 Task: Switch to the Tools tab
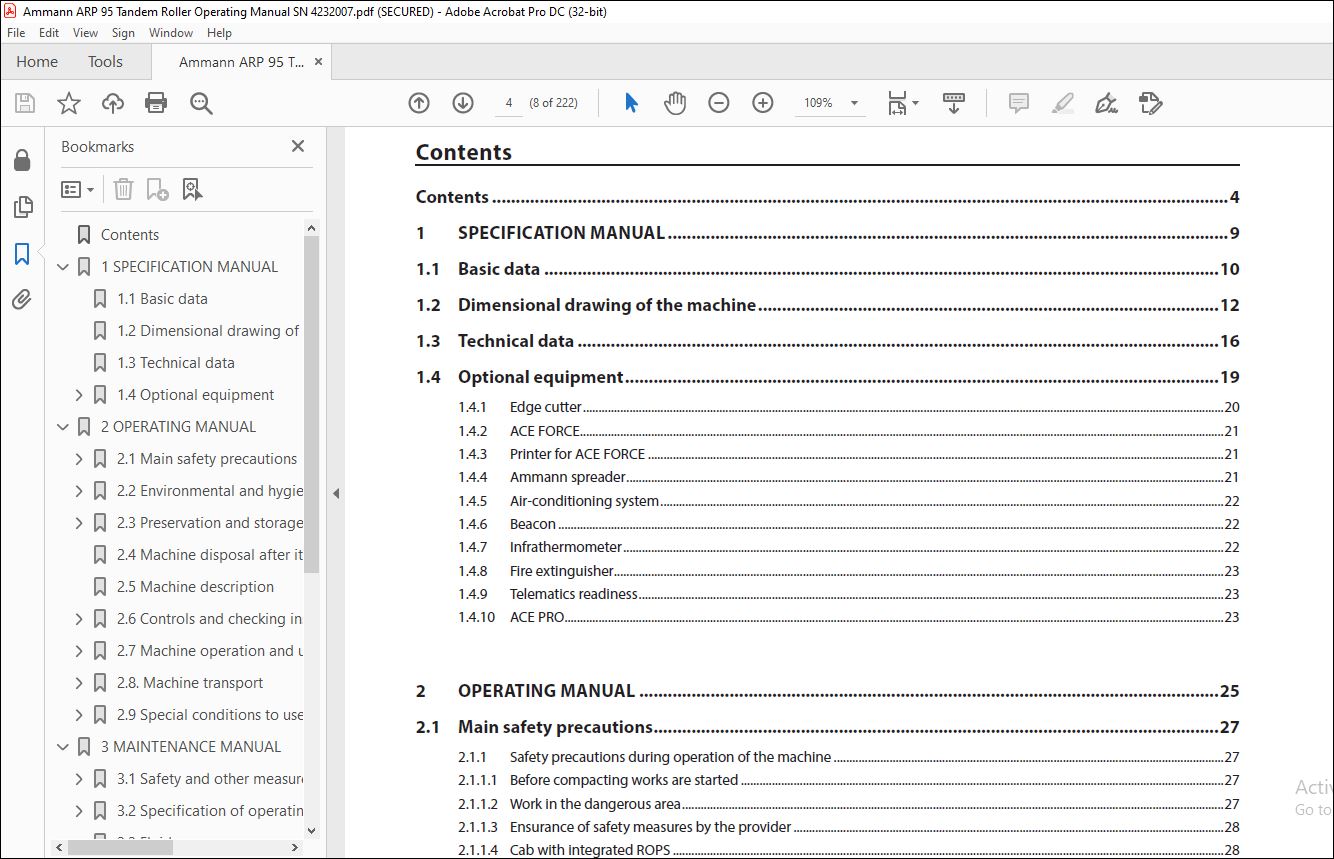point(105,62)
